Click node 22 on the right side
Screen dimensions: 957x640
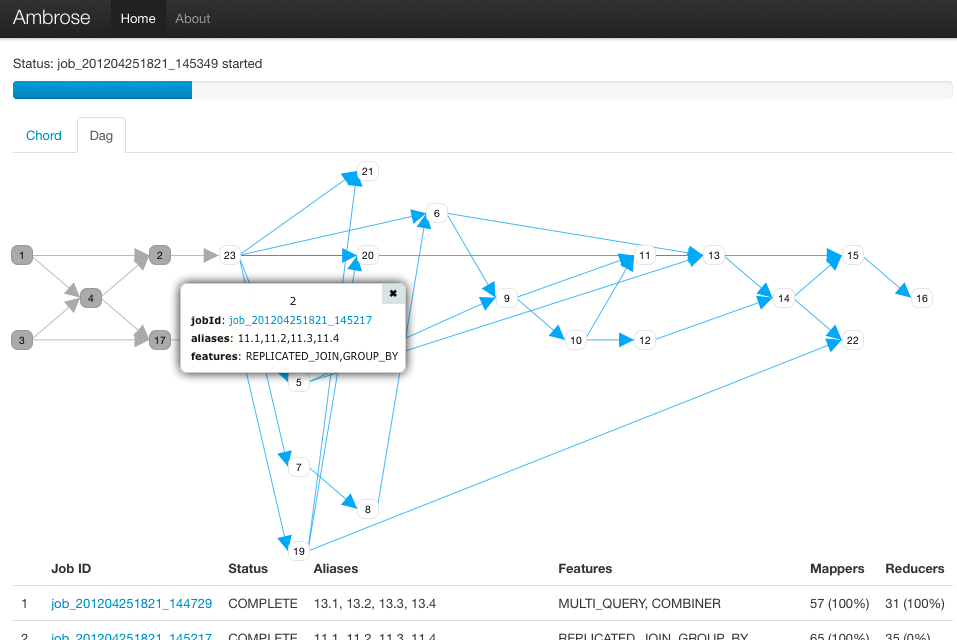pos(851,340)
